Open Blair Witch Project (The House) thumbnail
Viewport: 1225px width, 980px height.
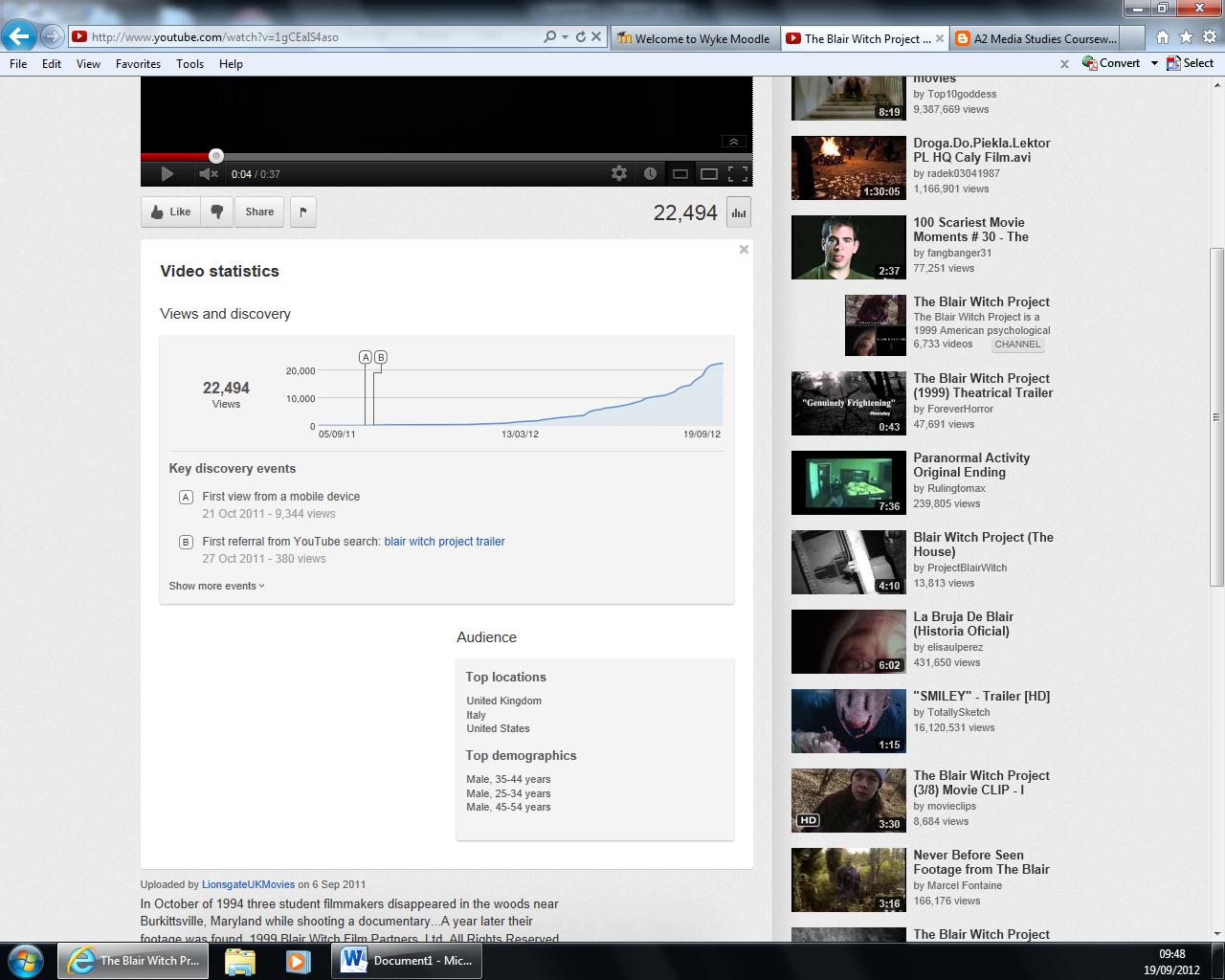(848, 562)
